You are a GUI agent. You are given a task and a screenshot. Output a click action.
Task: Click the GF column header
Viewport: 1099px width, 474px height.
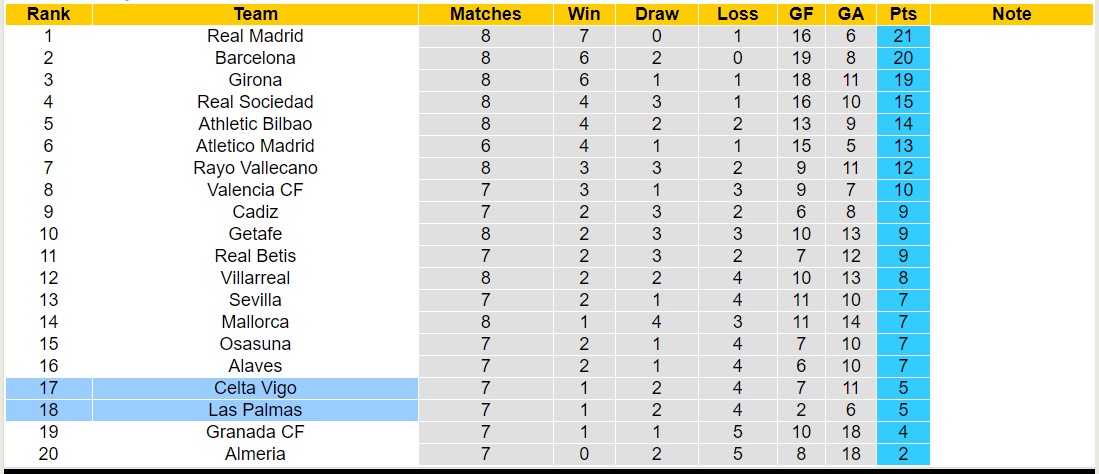[801, 14]
